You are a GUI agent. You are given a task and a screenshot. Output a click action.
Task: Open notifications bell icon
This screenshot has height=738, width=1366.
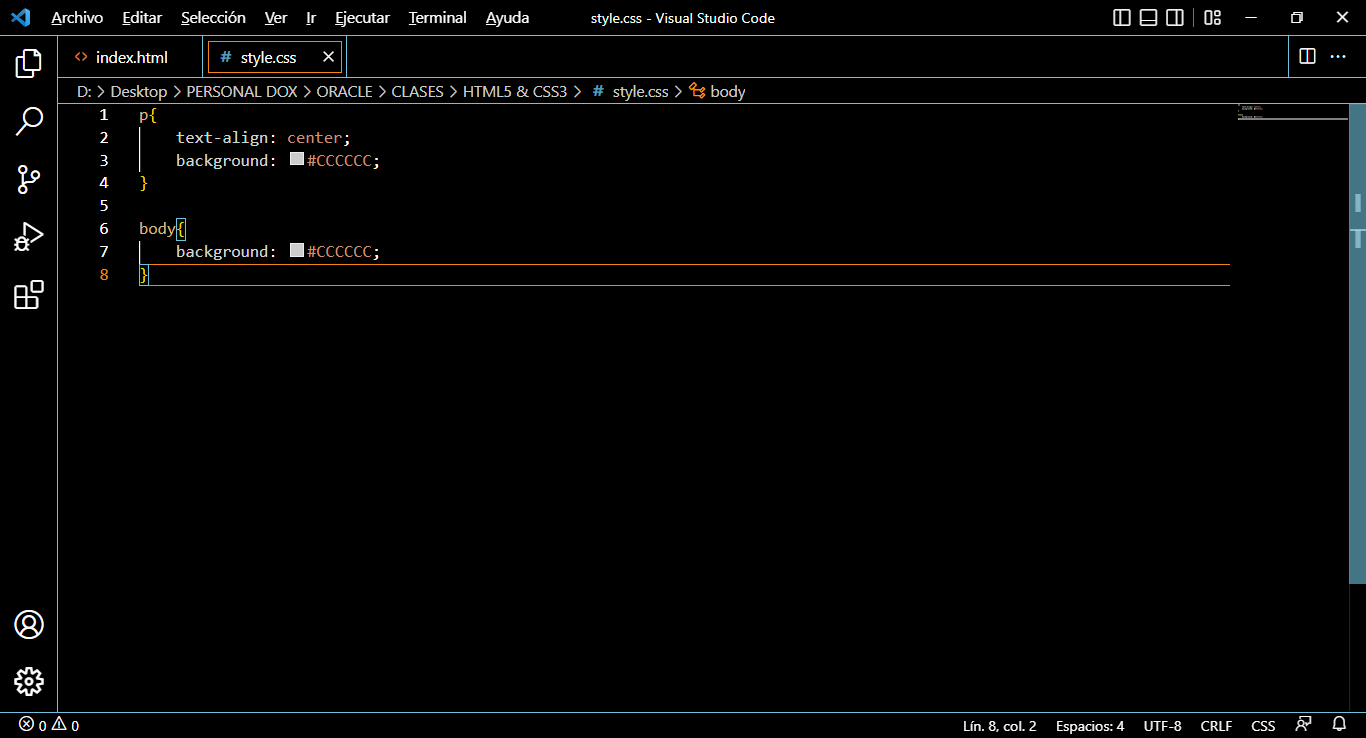1340,725
